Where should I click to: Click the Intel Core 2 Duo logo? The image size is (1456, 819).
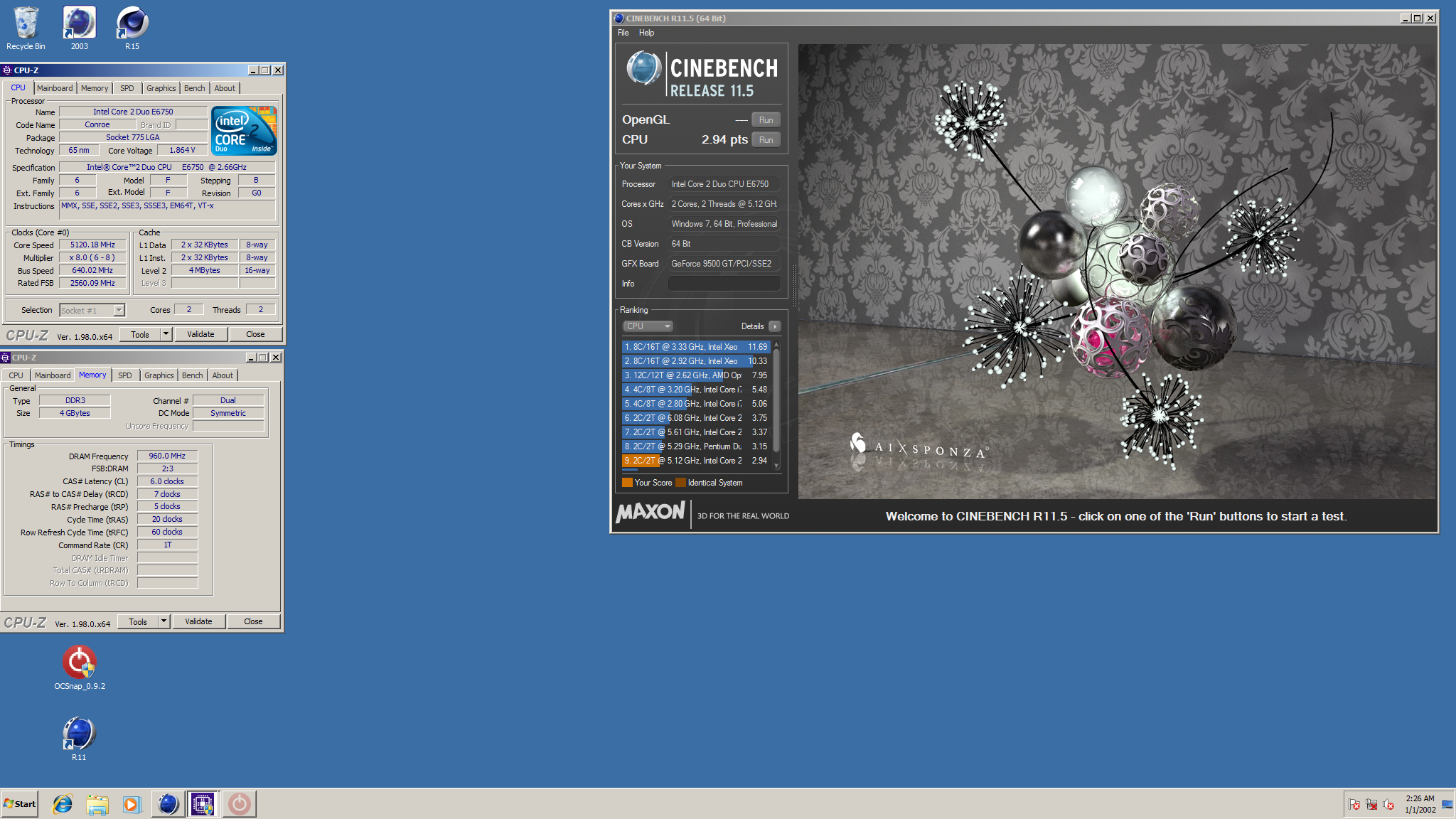[x=245, y=131]
